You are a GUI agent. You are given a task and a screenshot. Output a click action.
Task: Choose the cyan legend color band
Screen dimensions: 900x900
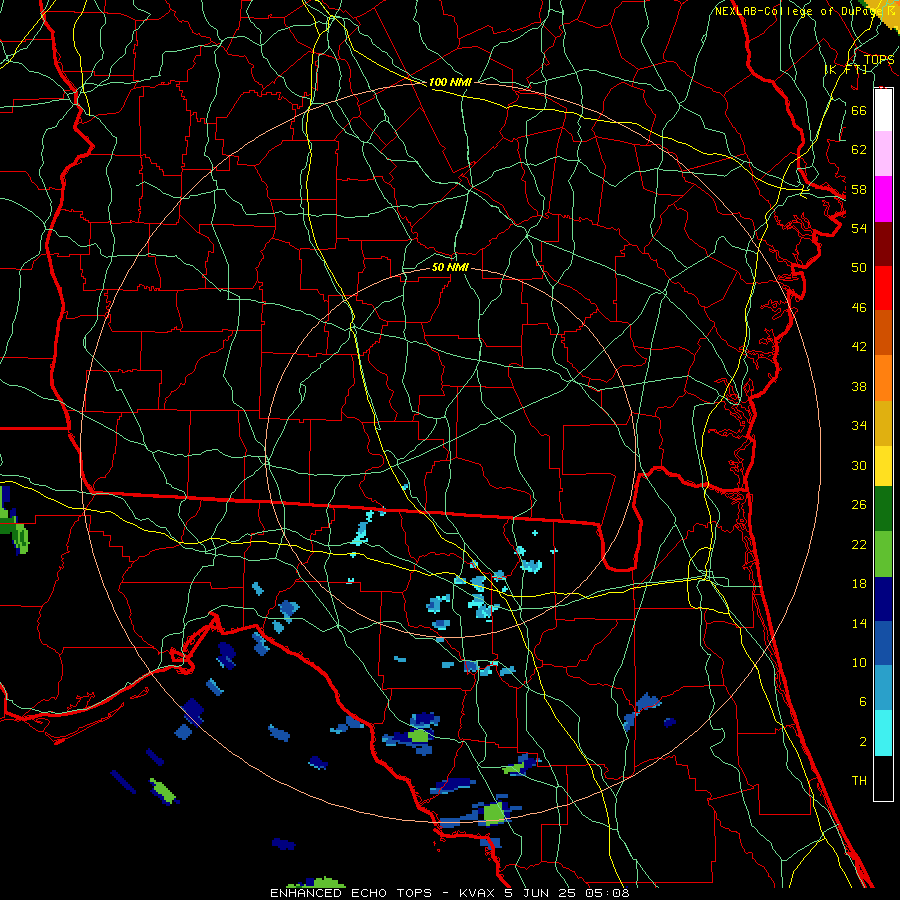click(x=883, y=732)
